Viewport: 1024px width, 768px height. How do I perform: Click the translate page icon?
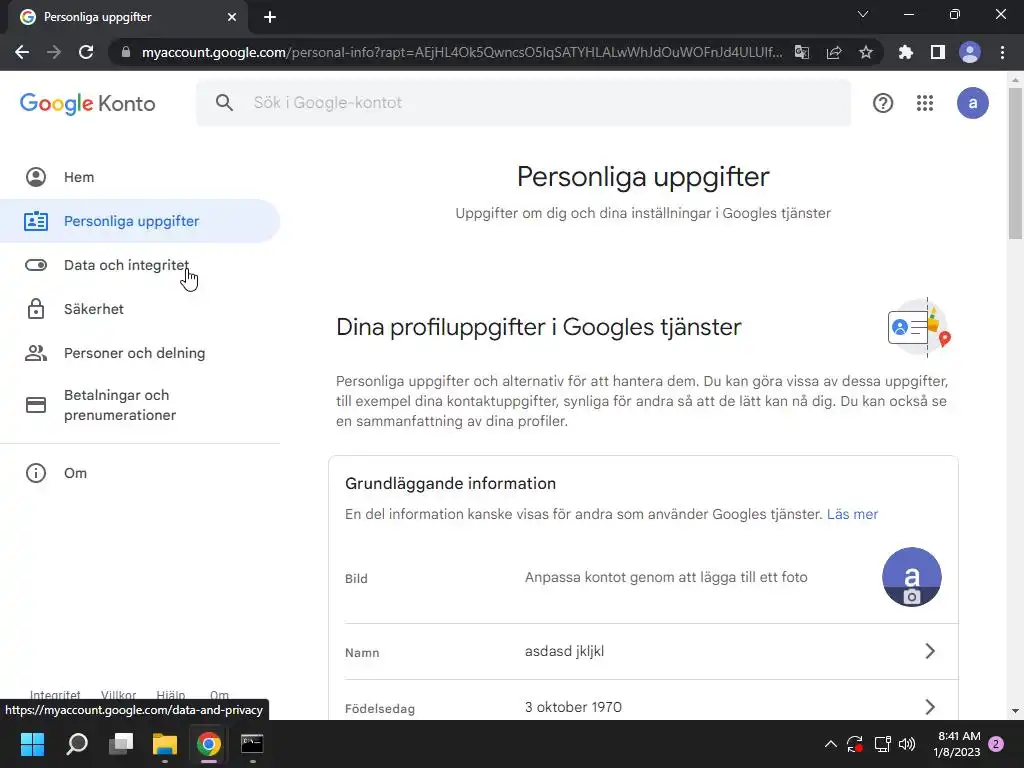[801, 52]
